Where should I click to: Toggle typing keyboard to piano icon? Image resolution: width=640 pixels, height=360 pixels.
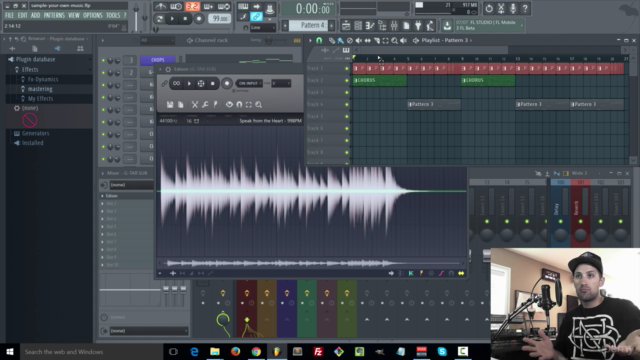click(x=243, y=7)
